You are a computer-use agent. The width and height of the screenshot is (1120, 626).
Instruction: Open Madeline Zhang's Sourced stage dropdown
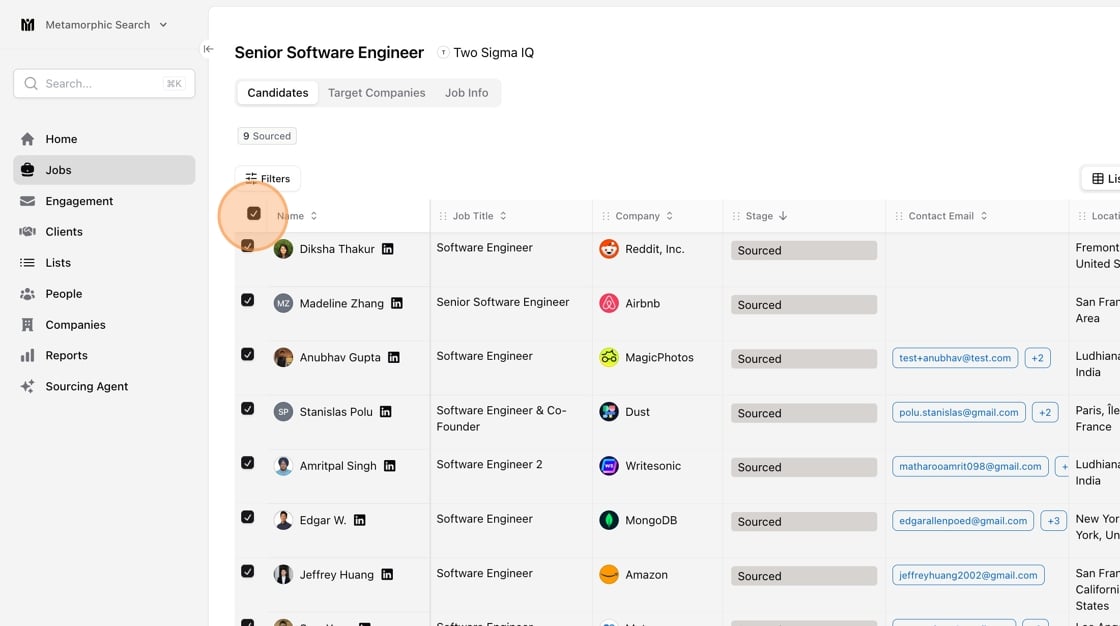[804, 304]
